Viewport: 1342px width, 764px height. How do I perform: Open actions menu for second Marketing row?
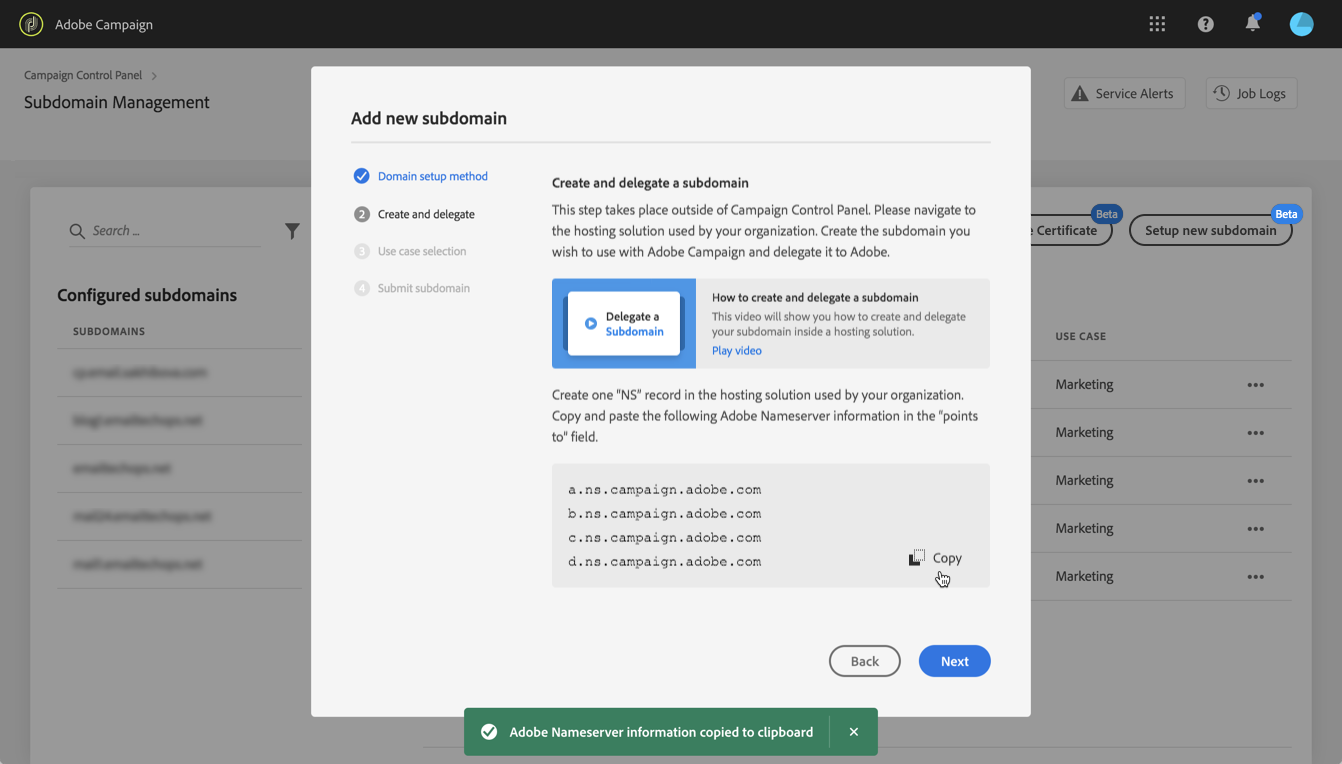point(1255,433)
